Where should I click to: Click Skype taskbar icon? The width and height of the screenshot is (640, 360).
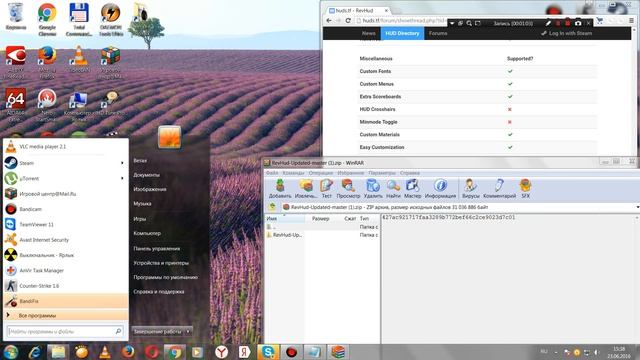(x=268, y=352)
